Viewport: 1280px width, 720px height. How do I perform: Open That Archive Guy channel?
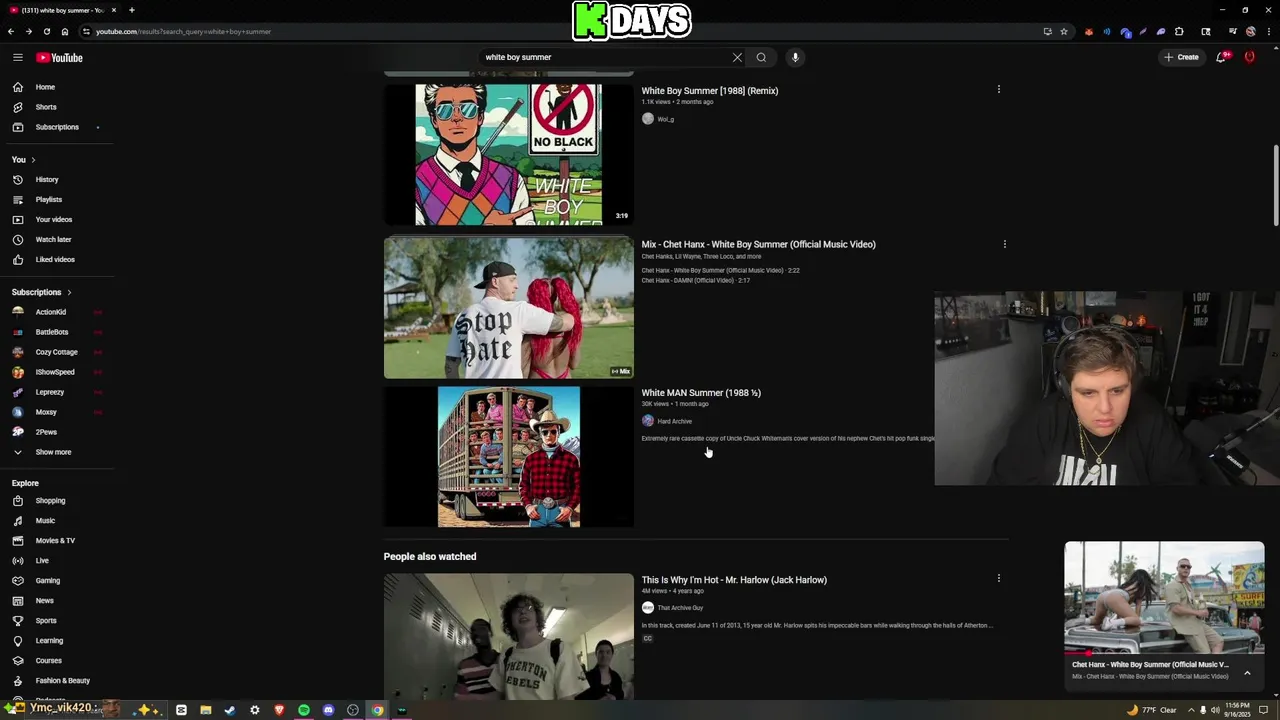pos(680,608)
